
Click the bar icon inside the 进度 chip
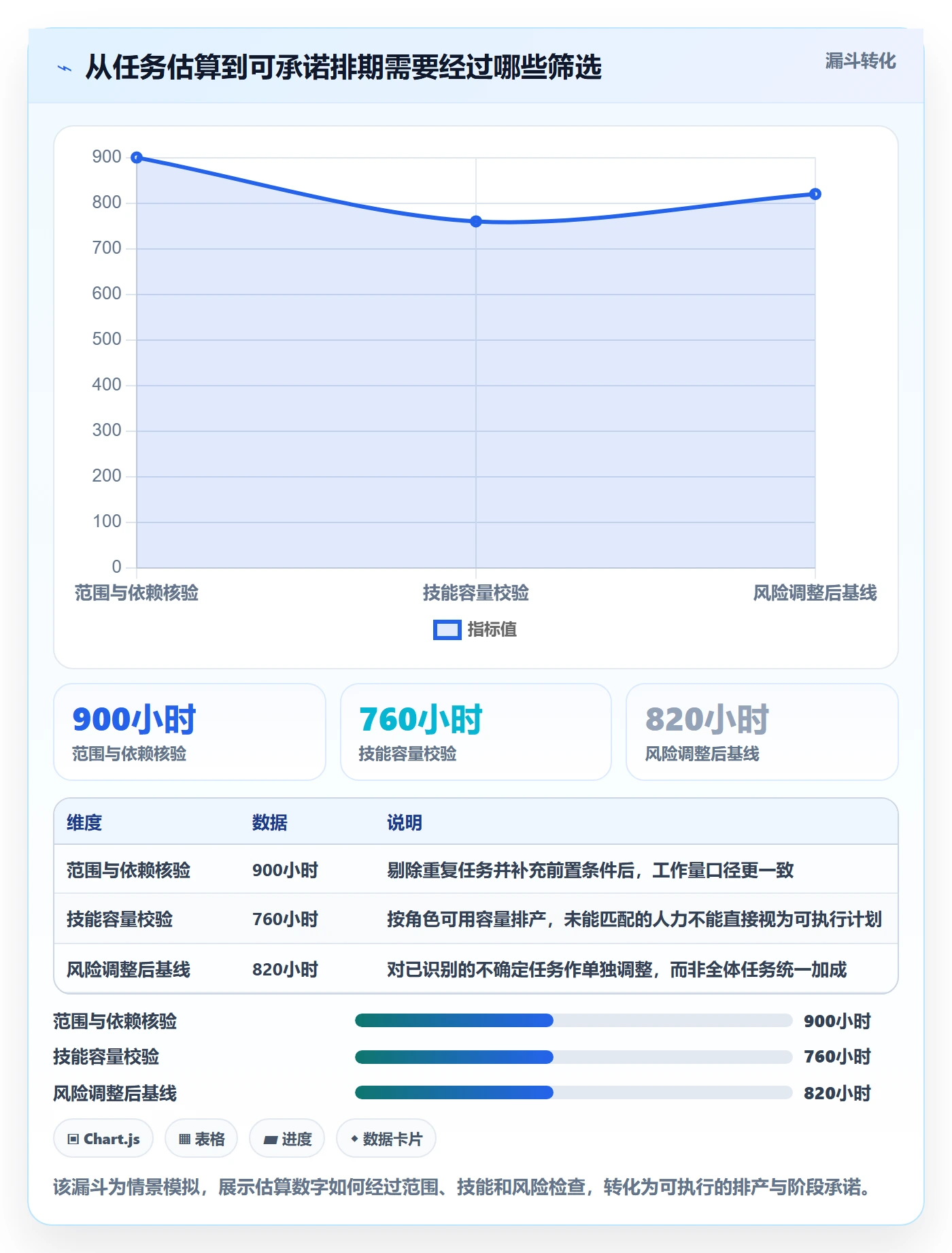271,1139
